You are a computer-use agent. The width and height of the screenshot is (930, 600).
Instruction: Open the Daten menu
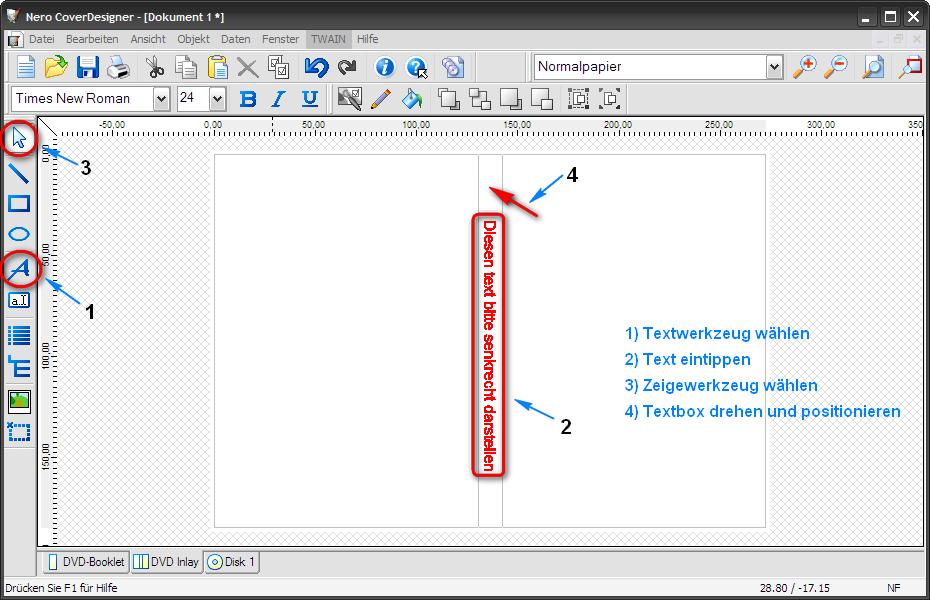point(235,39)
